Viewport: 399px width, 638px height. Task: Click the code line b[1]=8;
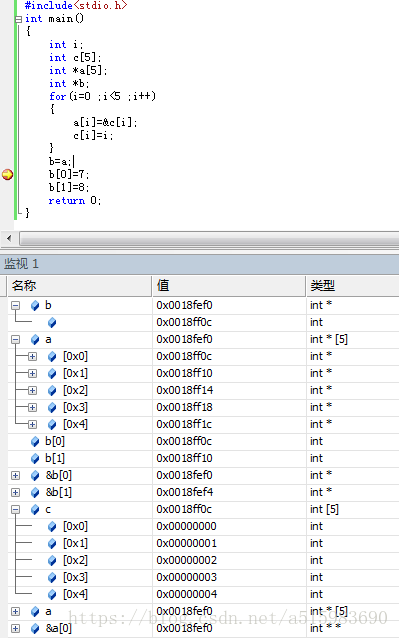tap(69, 187)
